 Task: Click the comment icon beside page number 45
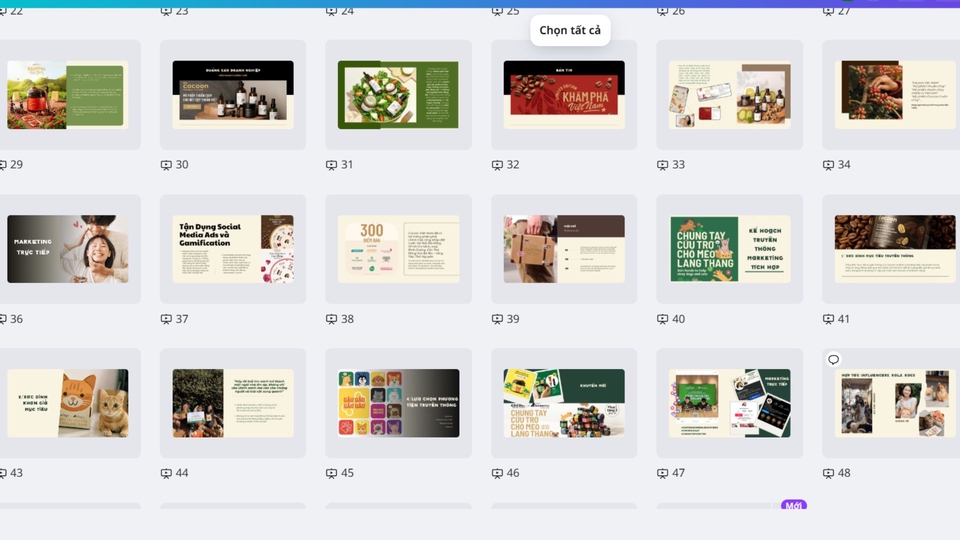pyautogui.click(x=331, y=473)
